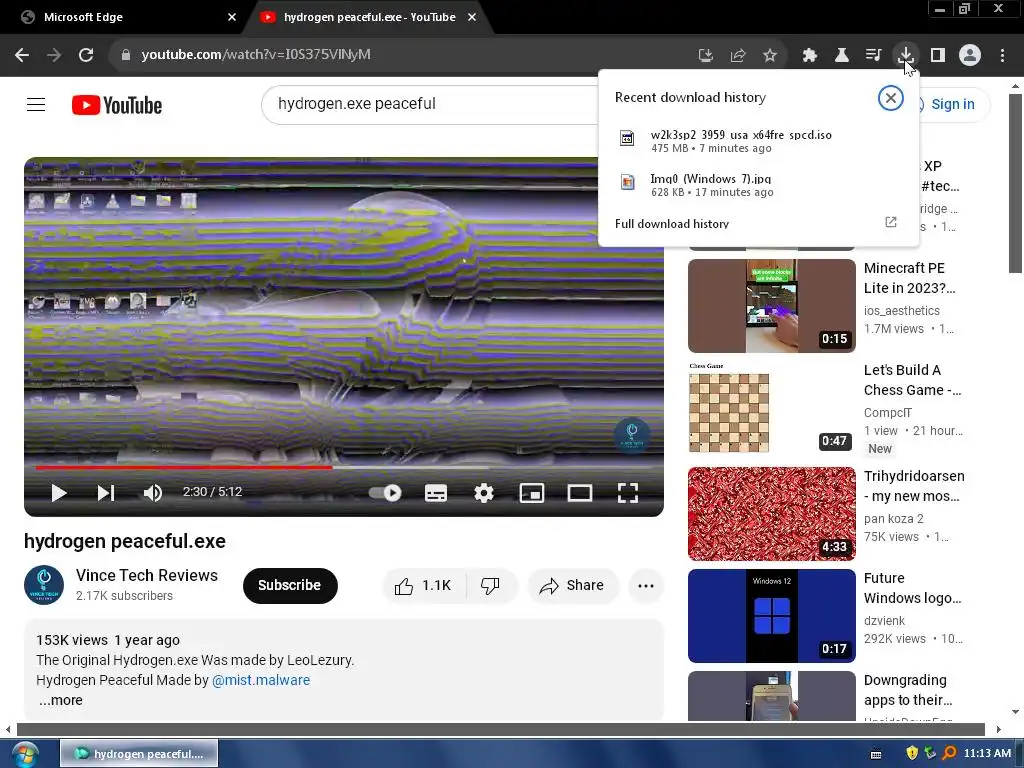Image resolution: width=1024 pixels, height=768 pixels.
Task: Switch to theater mode
Action: [579, 493]
